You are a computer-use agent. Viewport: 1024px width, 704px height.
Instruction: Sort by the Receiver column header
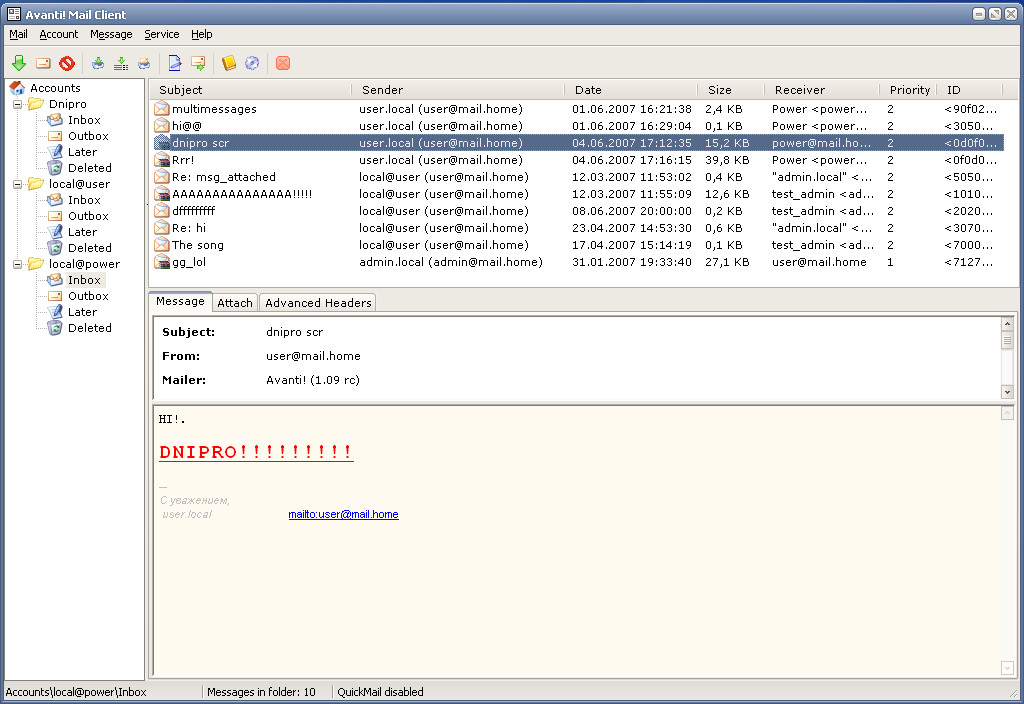pos(822,89)
